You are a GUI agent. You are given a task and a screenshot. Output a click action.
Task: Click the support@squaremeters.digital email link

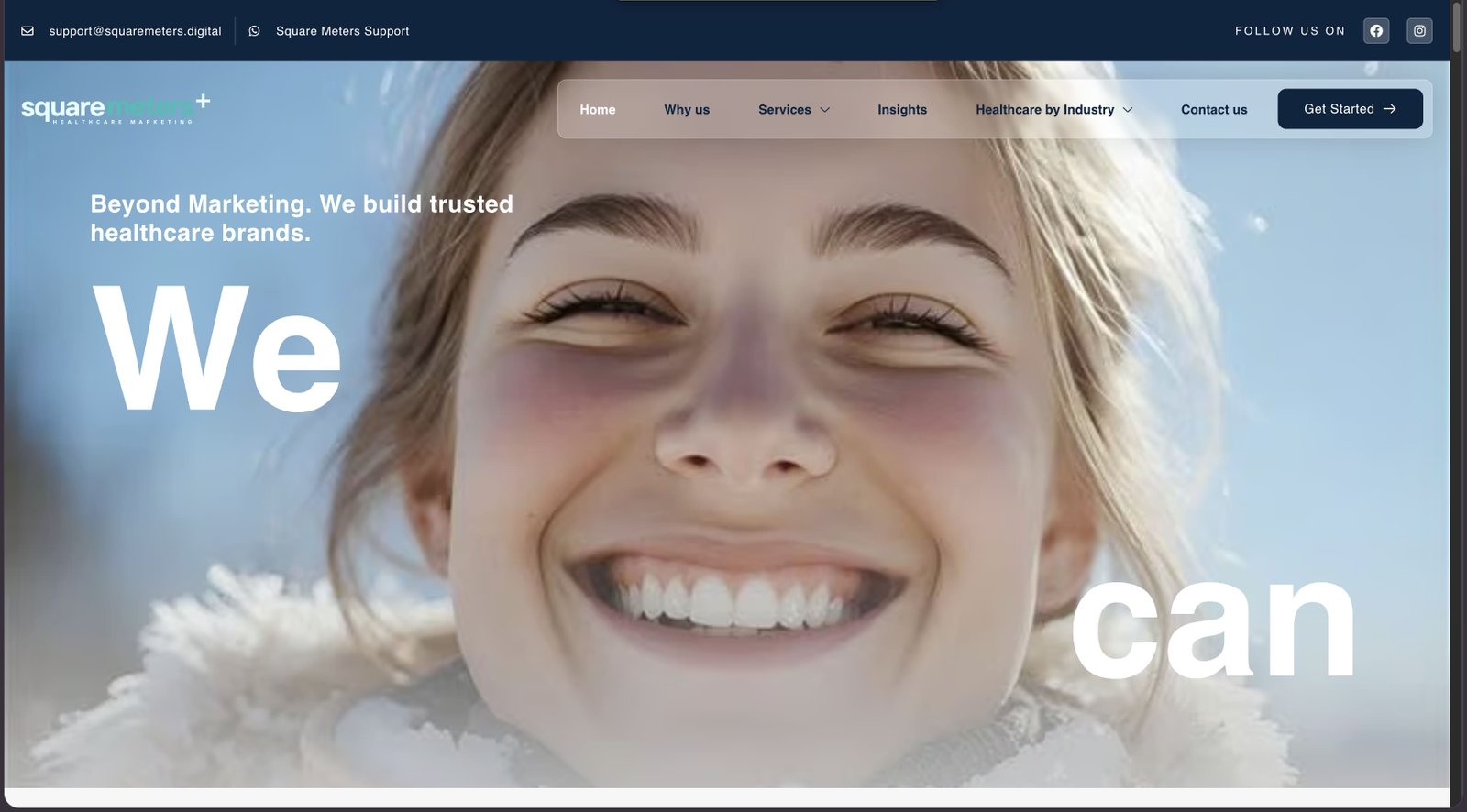(135, 30)
